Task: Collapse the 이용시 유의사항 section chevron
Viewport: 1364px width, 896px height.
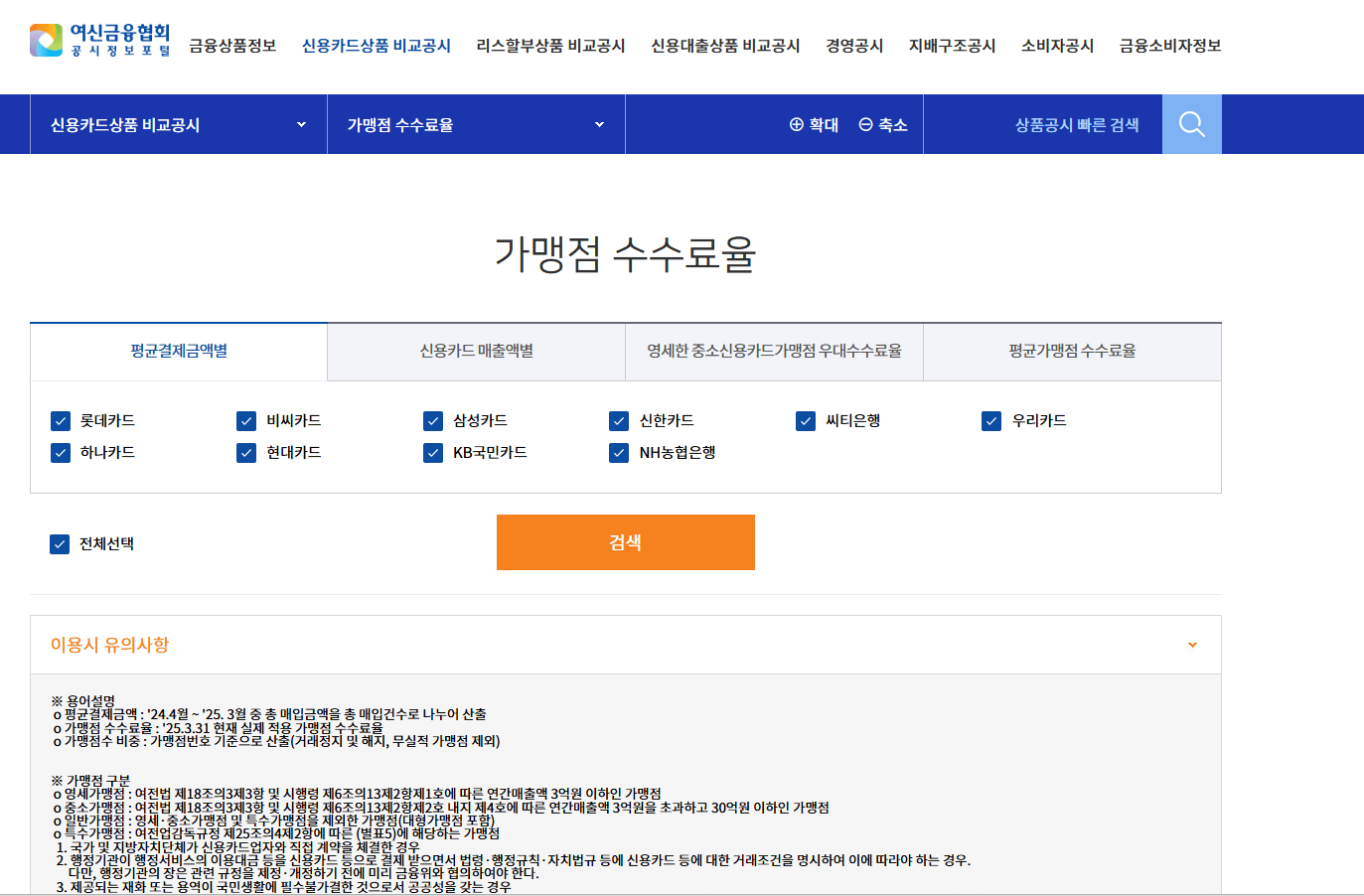Action: coord(1192,645)
